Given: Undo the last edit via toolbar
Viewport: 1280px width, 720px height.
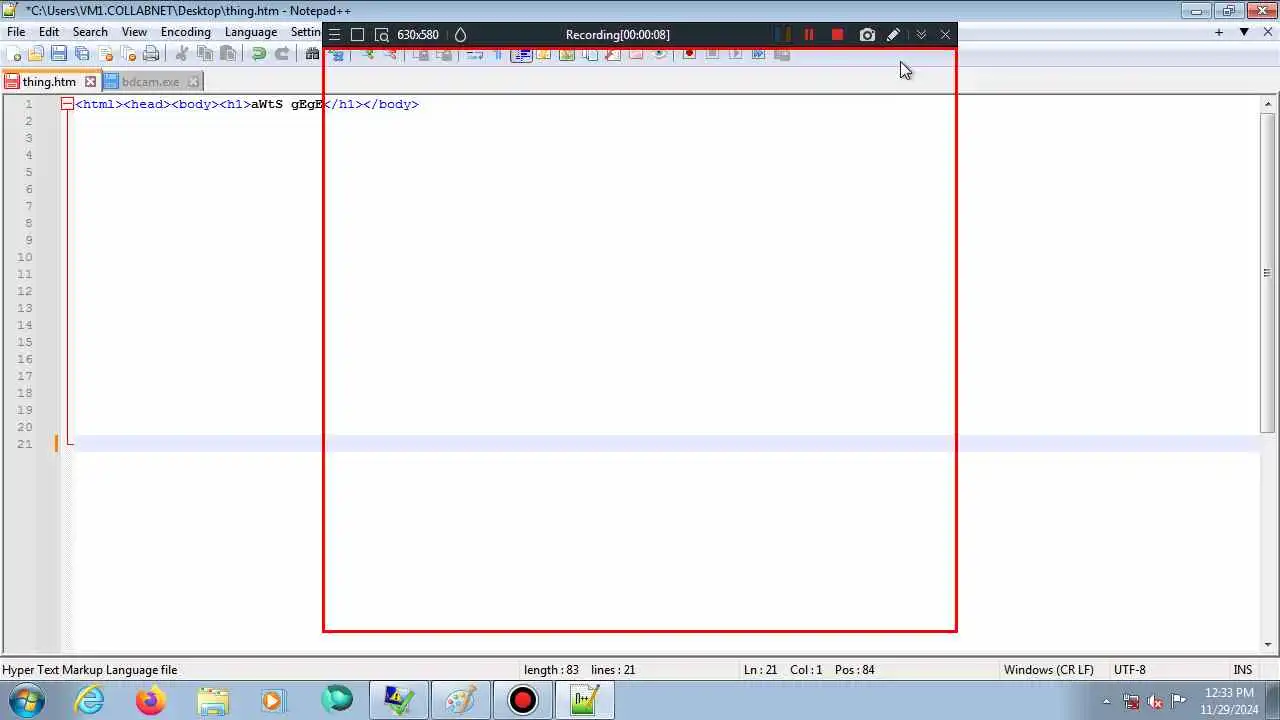Looking at the screenshot, I should point(258,54).
